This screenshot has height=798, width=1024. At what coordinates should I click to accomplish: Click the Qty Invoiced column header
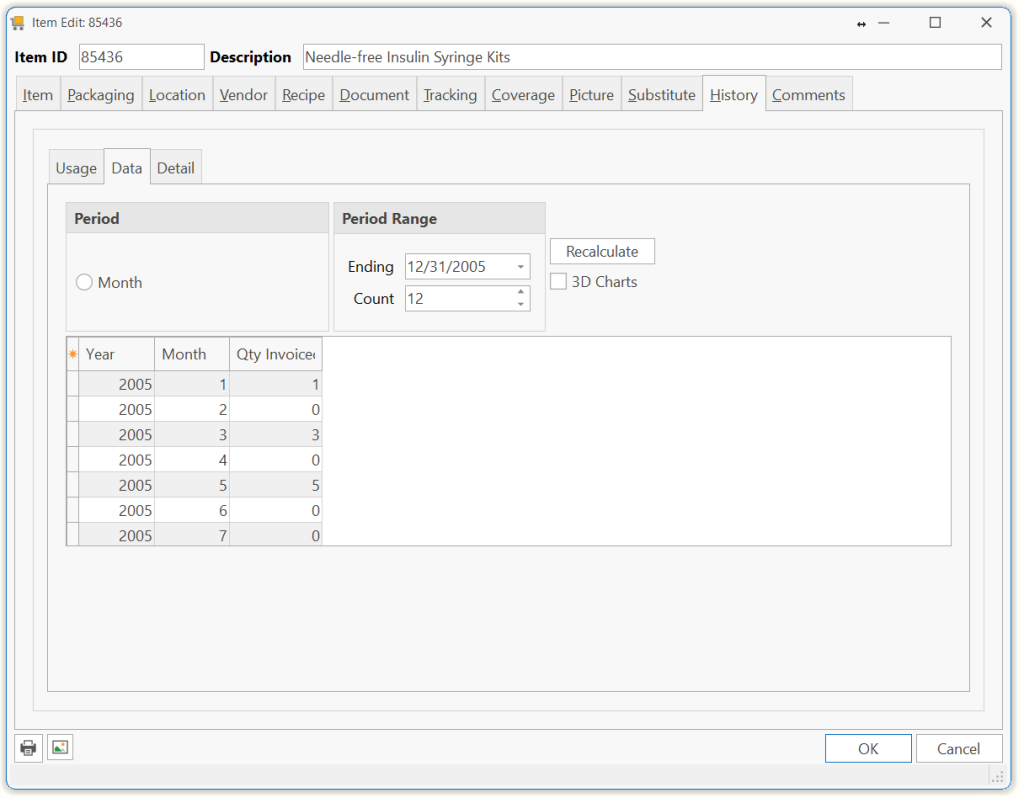pyautogui.click(x=276, y=354)
